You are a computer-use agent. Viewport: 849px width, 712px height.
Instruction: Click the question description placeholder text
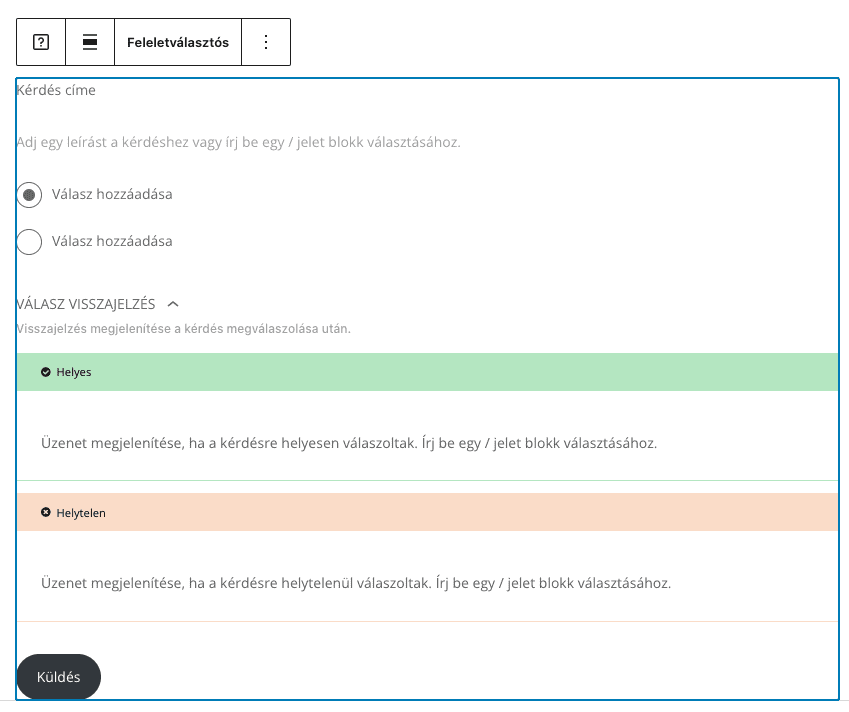238,142
